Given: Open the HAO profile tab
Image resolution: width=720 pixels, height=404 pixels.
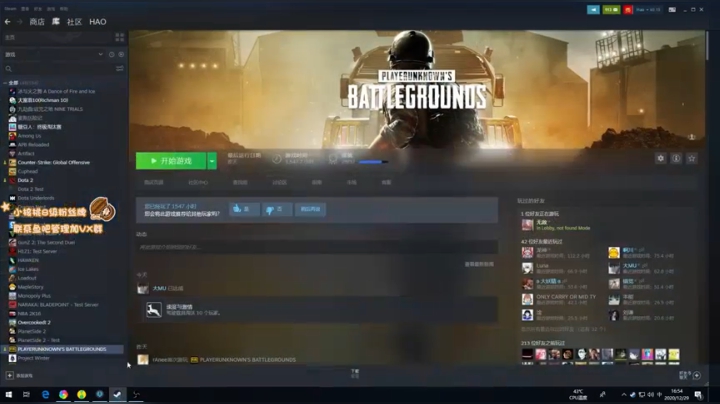Looking at the screenshot, I should (x=98, y=22).
